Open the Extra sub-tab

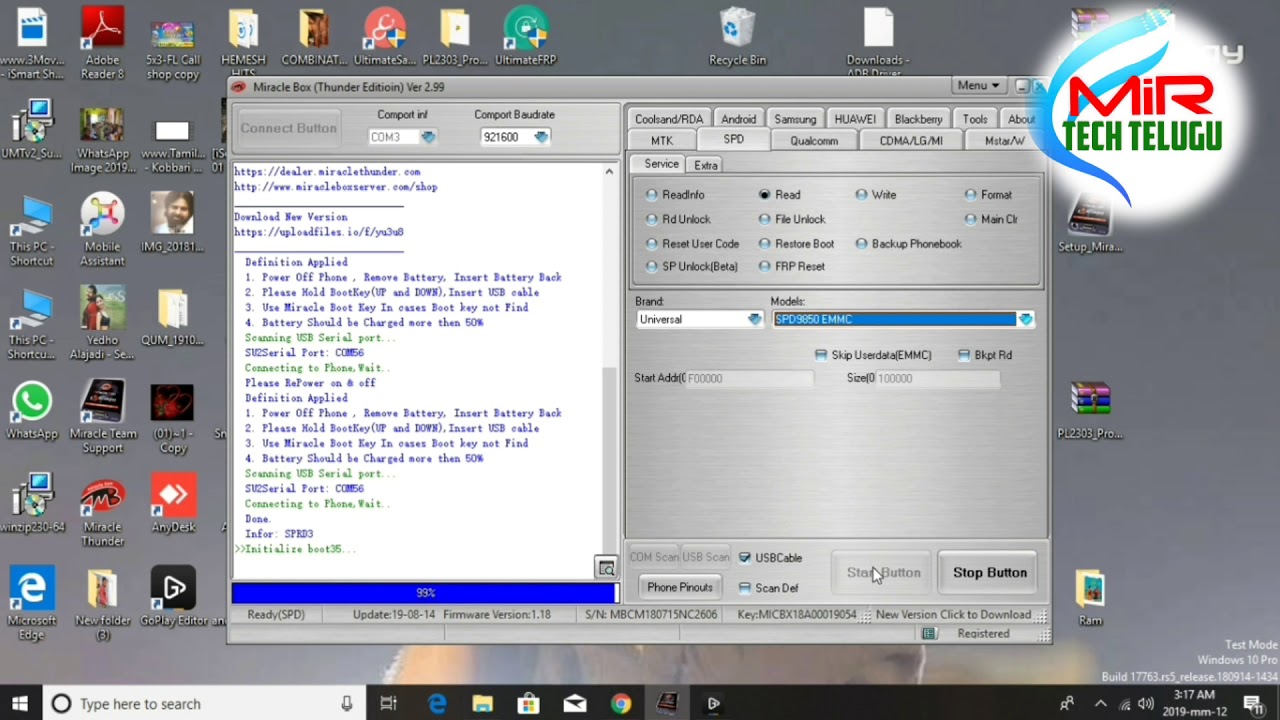[706, 165]
